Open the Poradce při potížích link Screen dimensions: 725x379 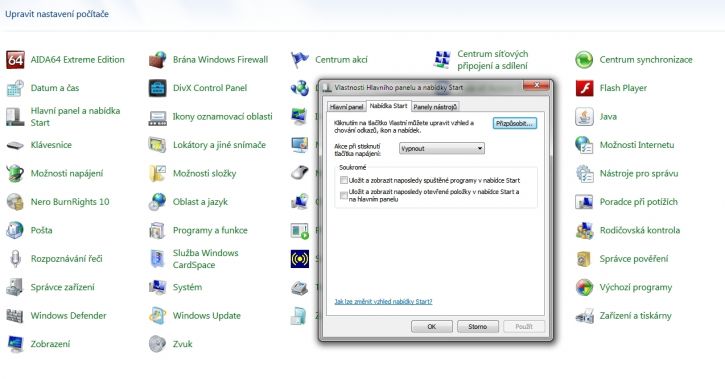coord(639,202)
